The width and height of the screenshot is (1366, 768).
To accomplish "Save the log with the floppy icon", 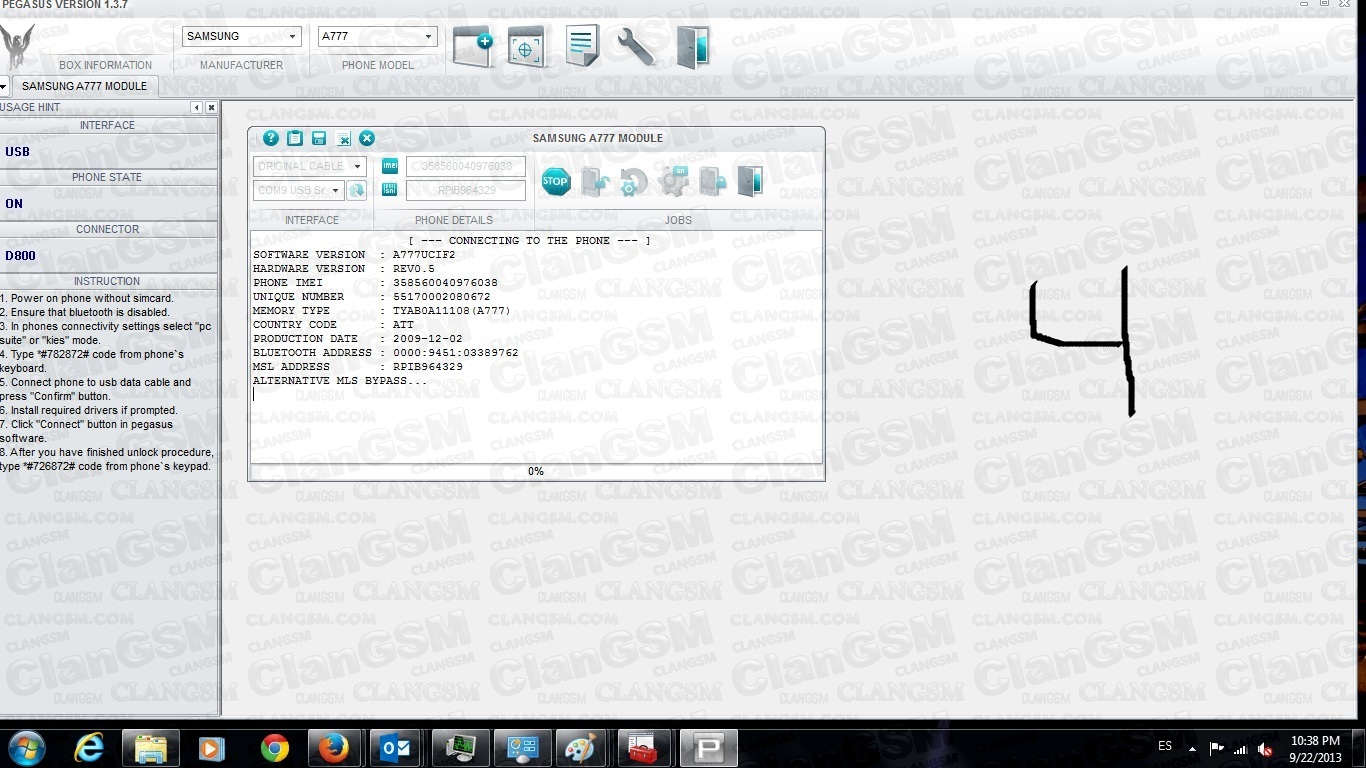I will (319, 139).
